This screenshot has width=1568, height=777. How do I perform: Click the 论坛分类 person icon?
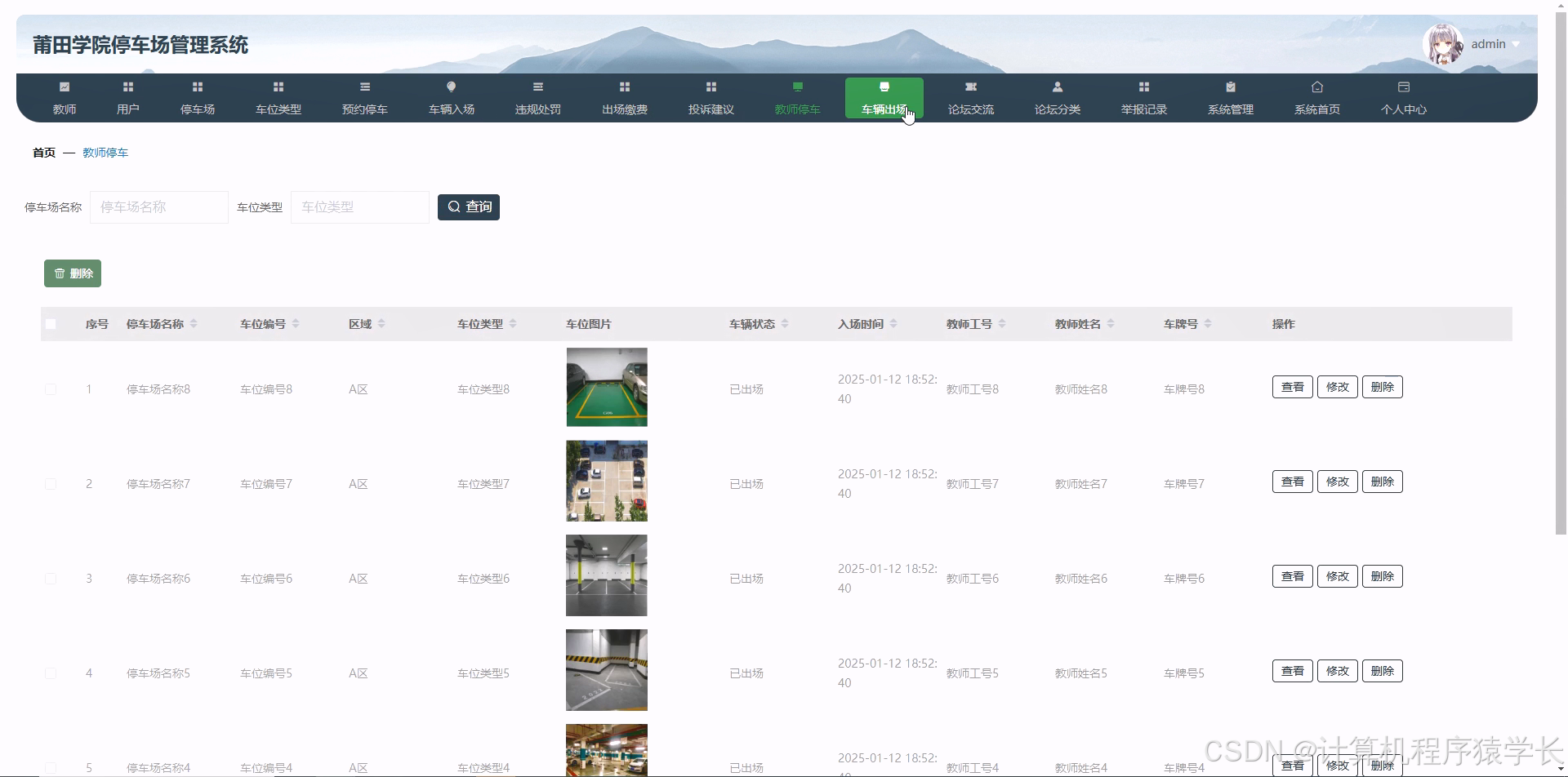[x=1058, y=87]
